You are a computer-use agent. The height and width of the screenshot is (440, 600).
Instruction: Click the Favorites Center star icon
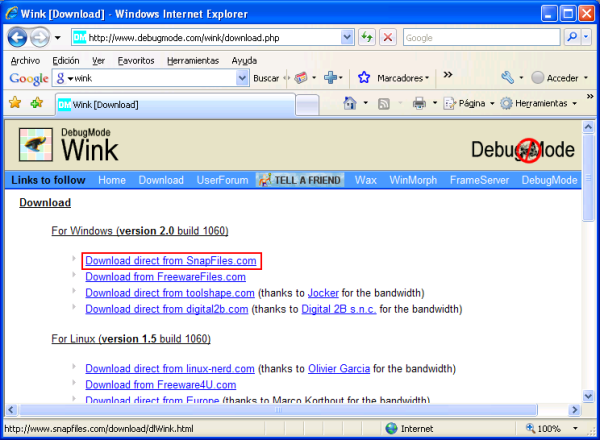[15, 103]
